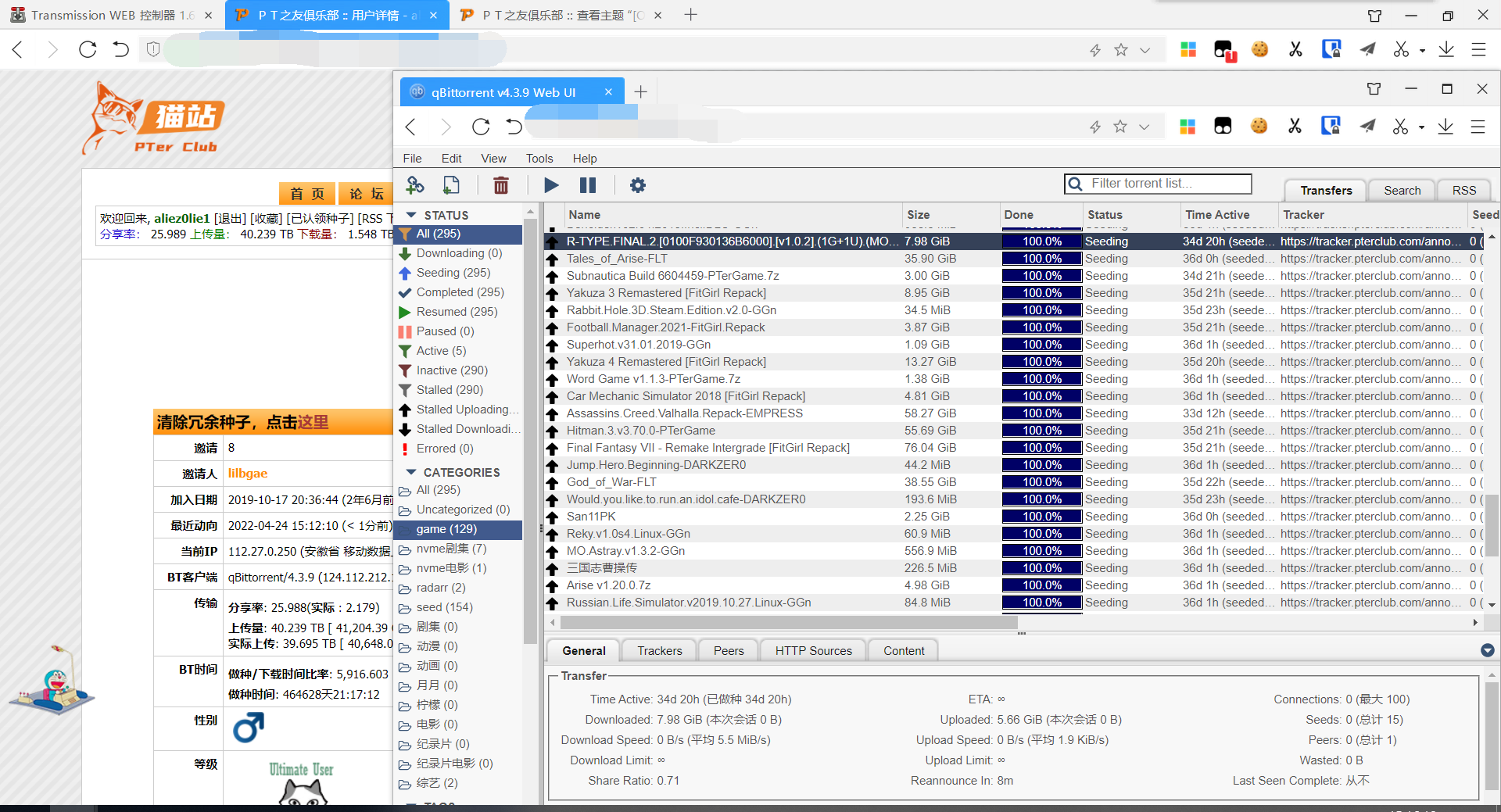Open new tab in back browser window

tap(690, 15)
